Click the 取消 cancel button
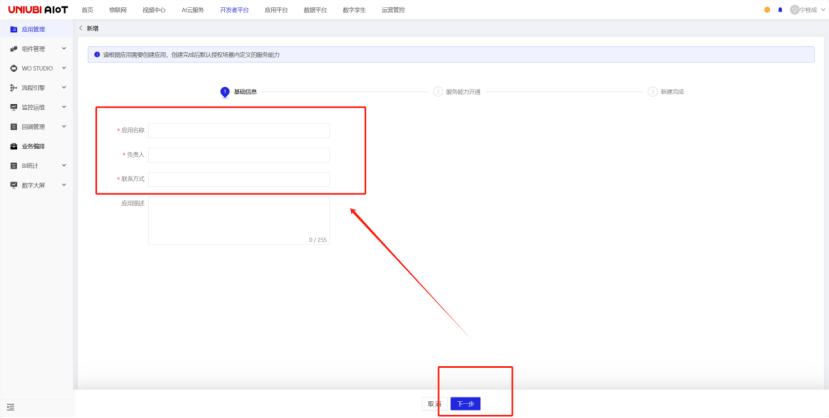The height and width of the screenshot is (418, 829). [434, 404]
